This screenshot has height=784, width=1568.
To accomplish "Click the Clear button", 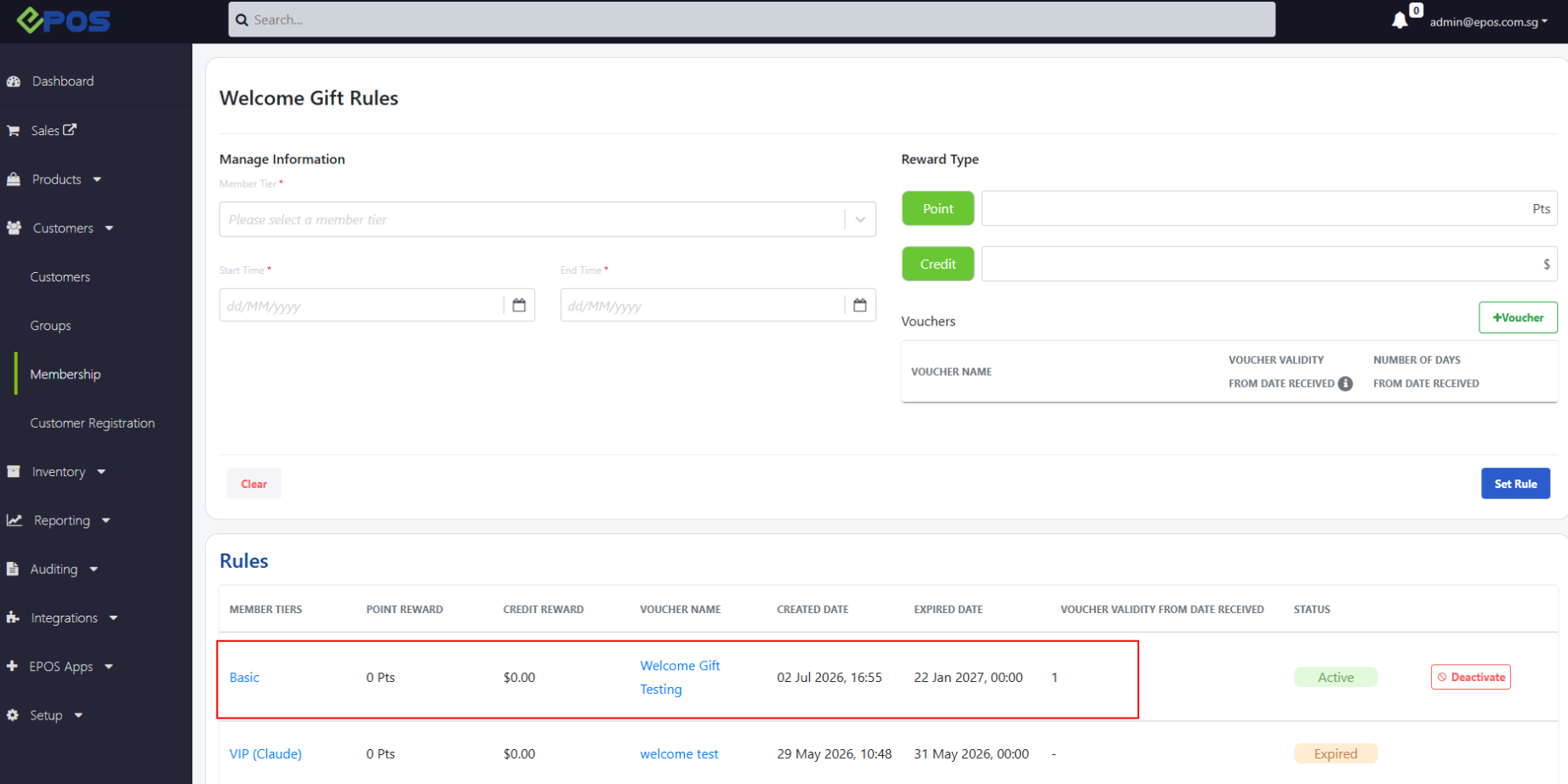I will coord(254,484).
